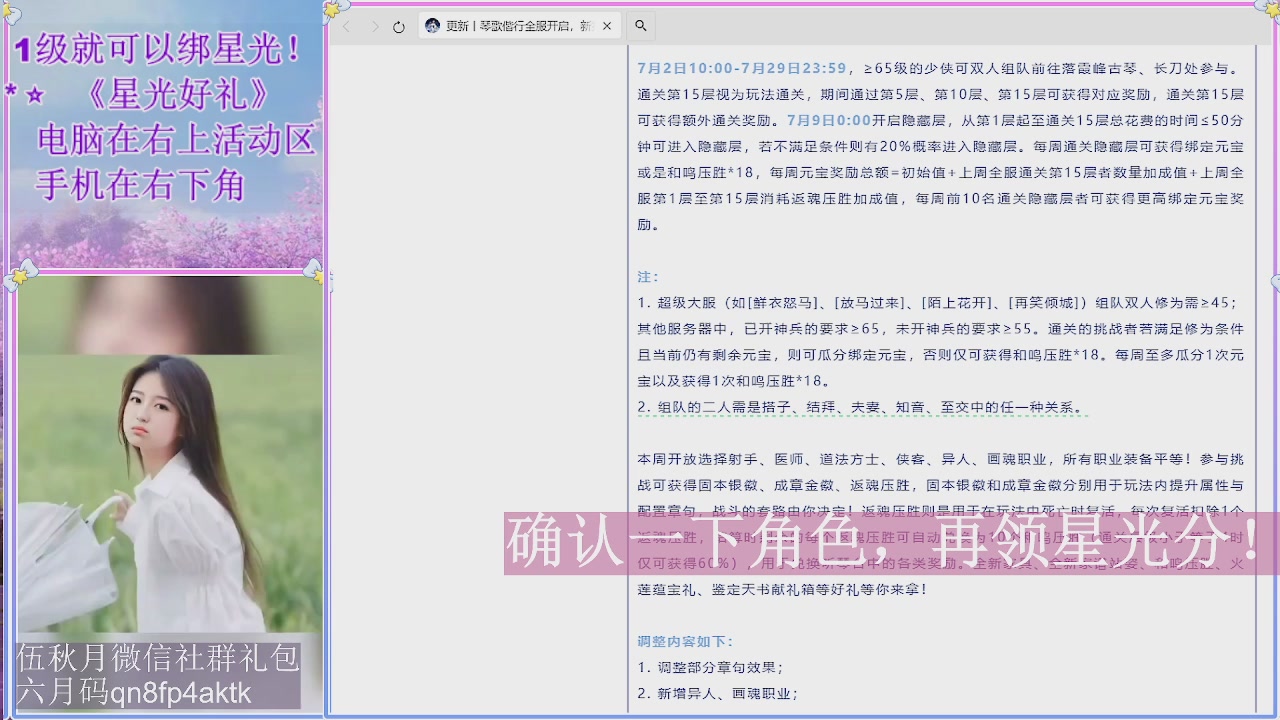This screenshot has width=1280, height=720.
Task: Click the date range 7月2日10:00-7月29日23:59
Action: (x=742, y=69)
